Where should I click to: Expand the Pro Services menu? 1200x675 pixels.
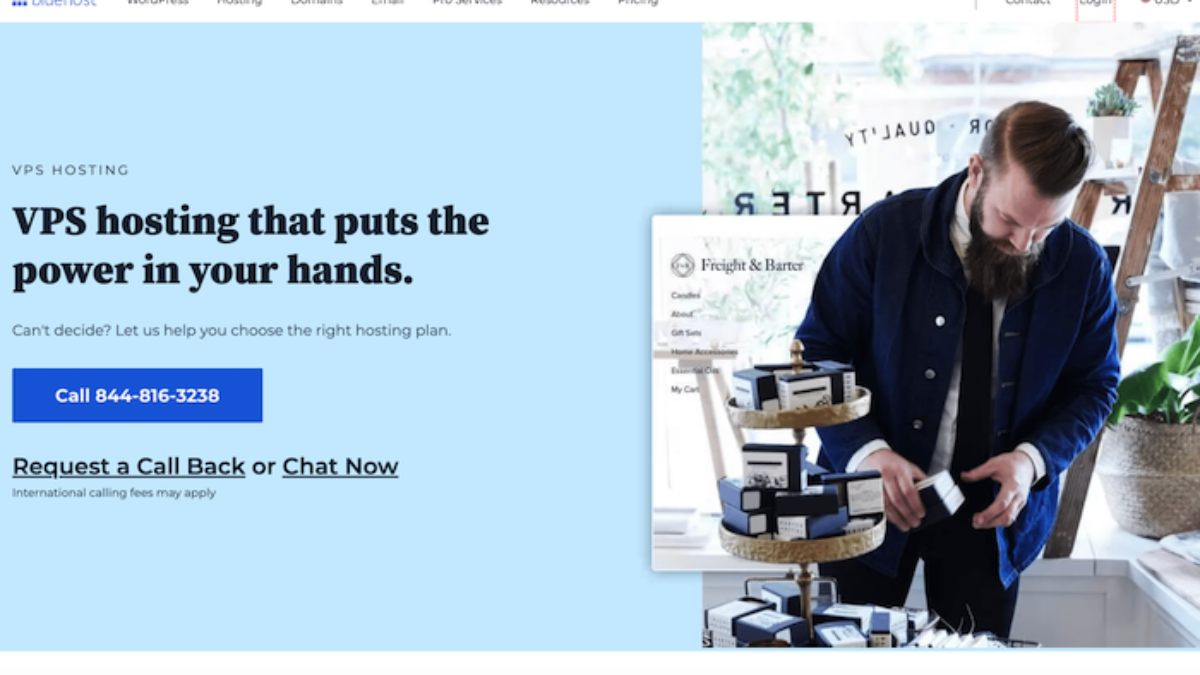pos(467,3)
